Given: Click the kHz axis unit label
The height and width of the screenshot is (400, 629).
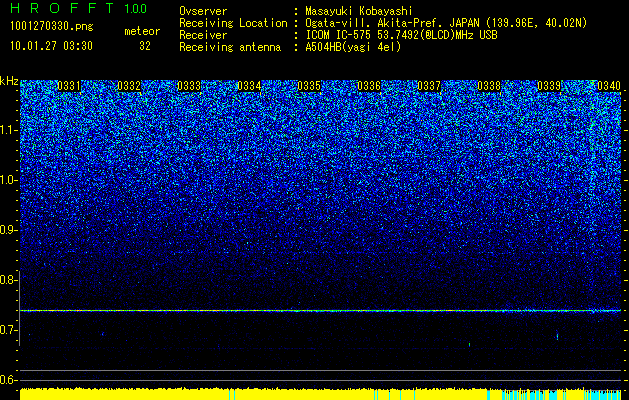Looking at the screenshot, I should point(9,81).
